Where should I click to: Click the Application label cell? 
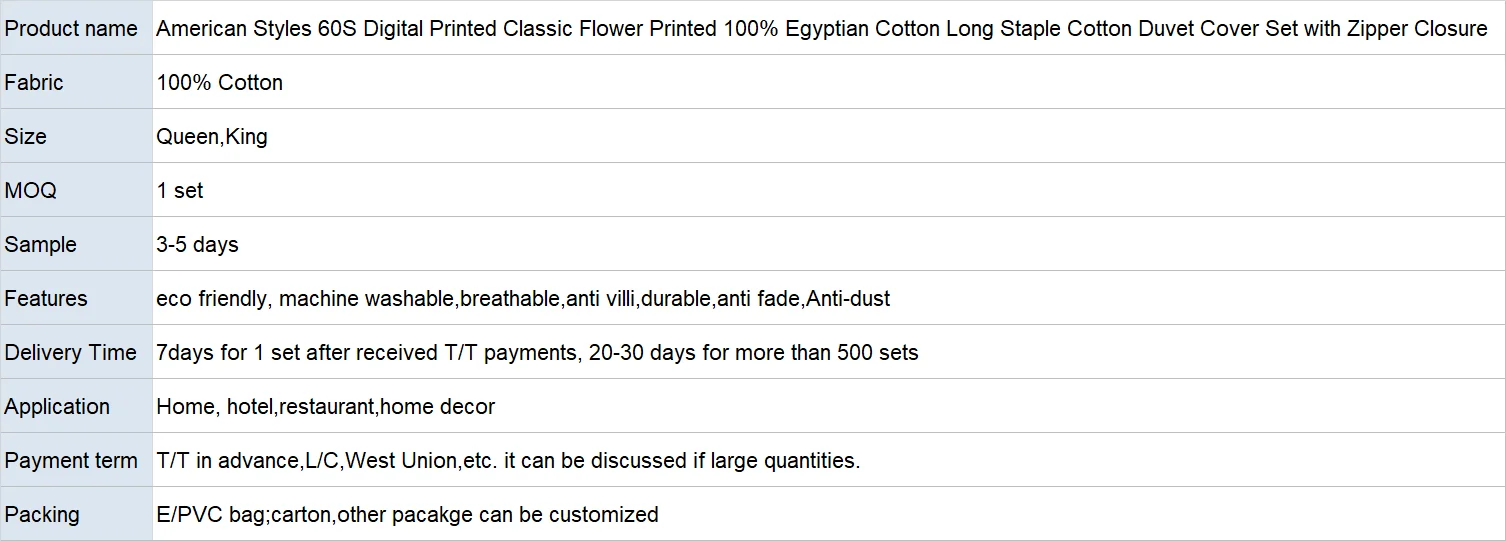click(57, 407)
